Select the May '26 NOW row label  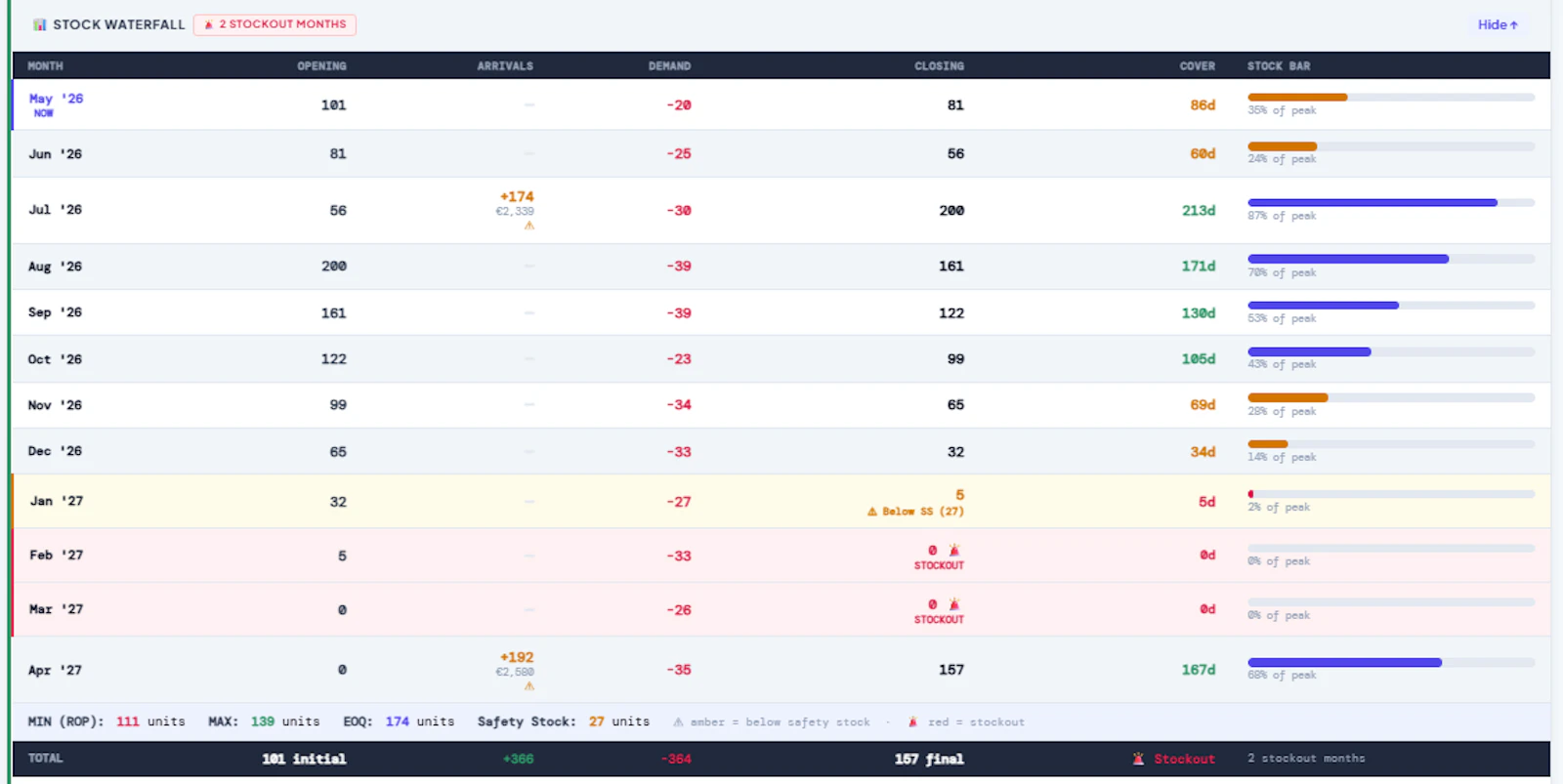56,104
